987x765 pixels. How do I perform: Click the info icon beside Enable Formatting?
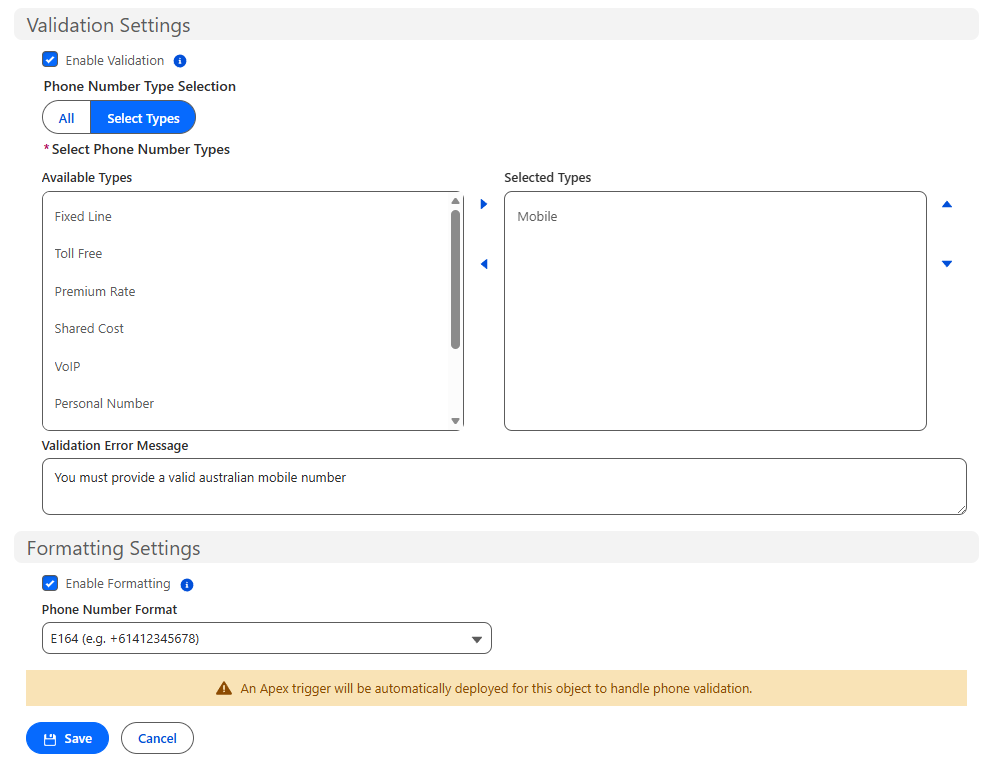click(x=187, y=583)
